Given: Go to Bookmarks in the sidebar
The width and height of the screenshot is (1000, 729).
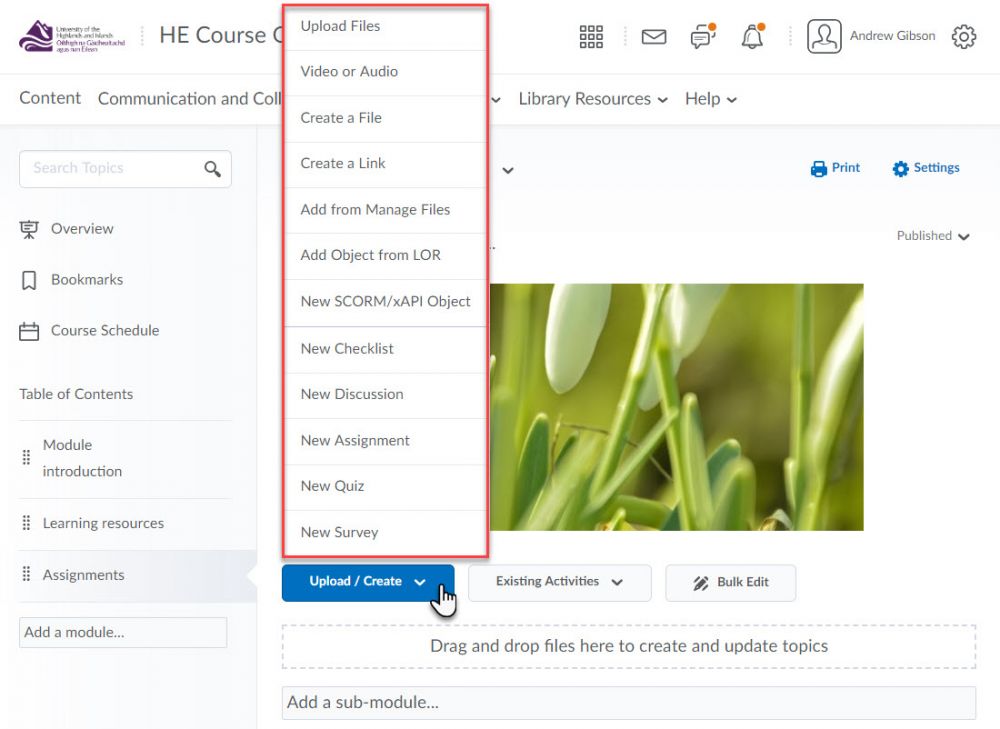Looking at the screenshot, I should click(87, 280).
